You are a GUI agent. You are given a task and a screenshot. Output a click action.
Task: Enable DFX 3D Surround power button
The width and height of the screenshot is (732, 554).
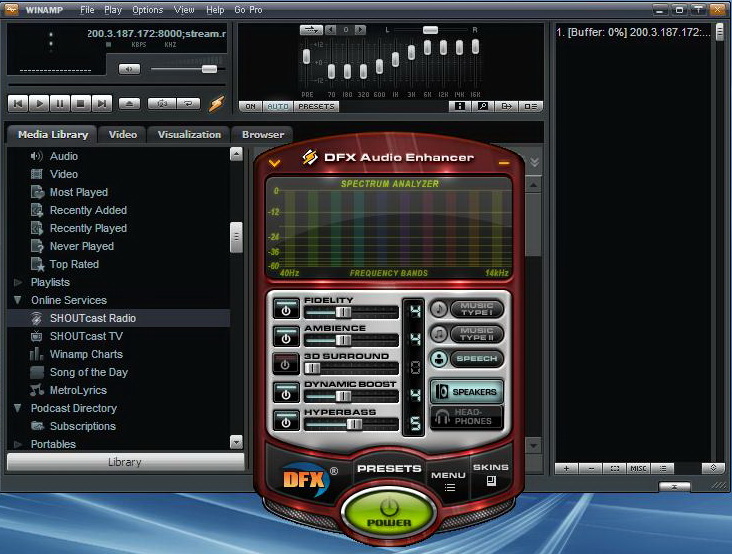285,364
